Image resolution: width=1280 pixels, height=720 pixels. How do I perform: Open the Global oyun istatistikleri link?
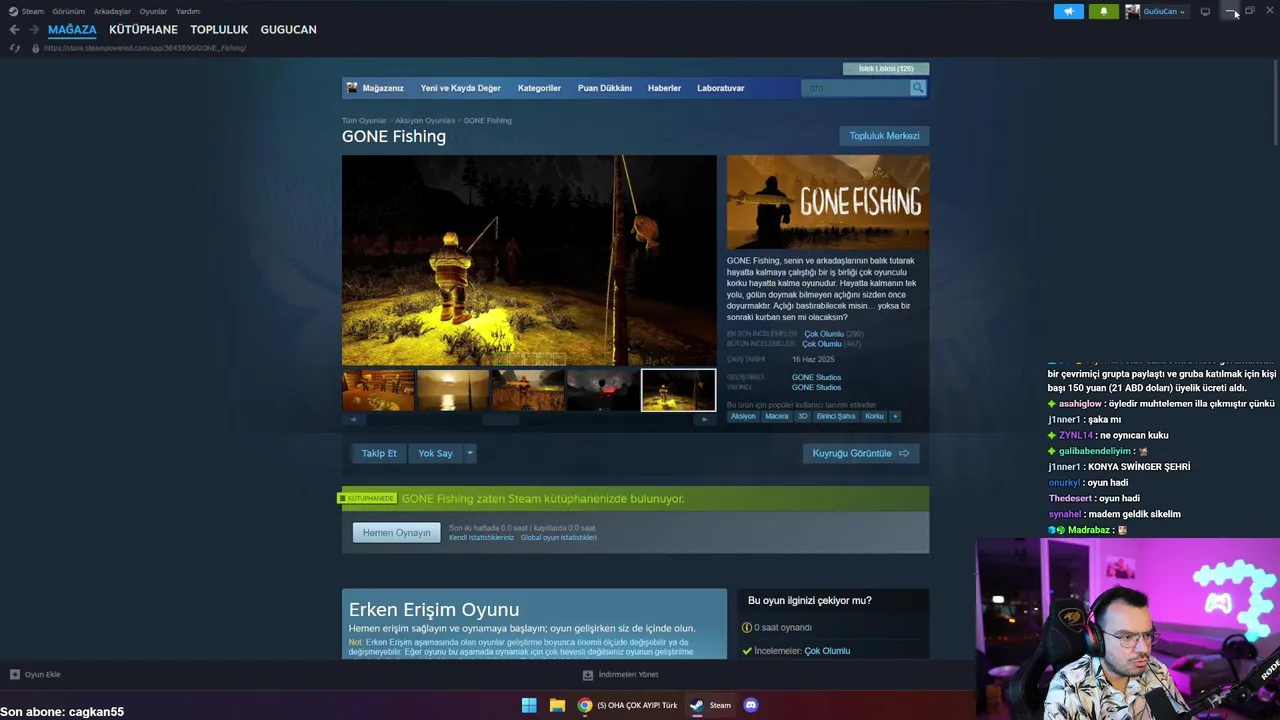tap(558, 538)
